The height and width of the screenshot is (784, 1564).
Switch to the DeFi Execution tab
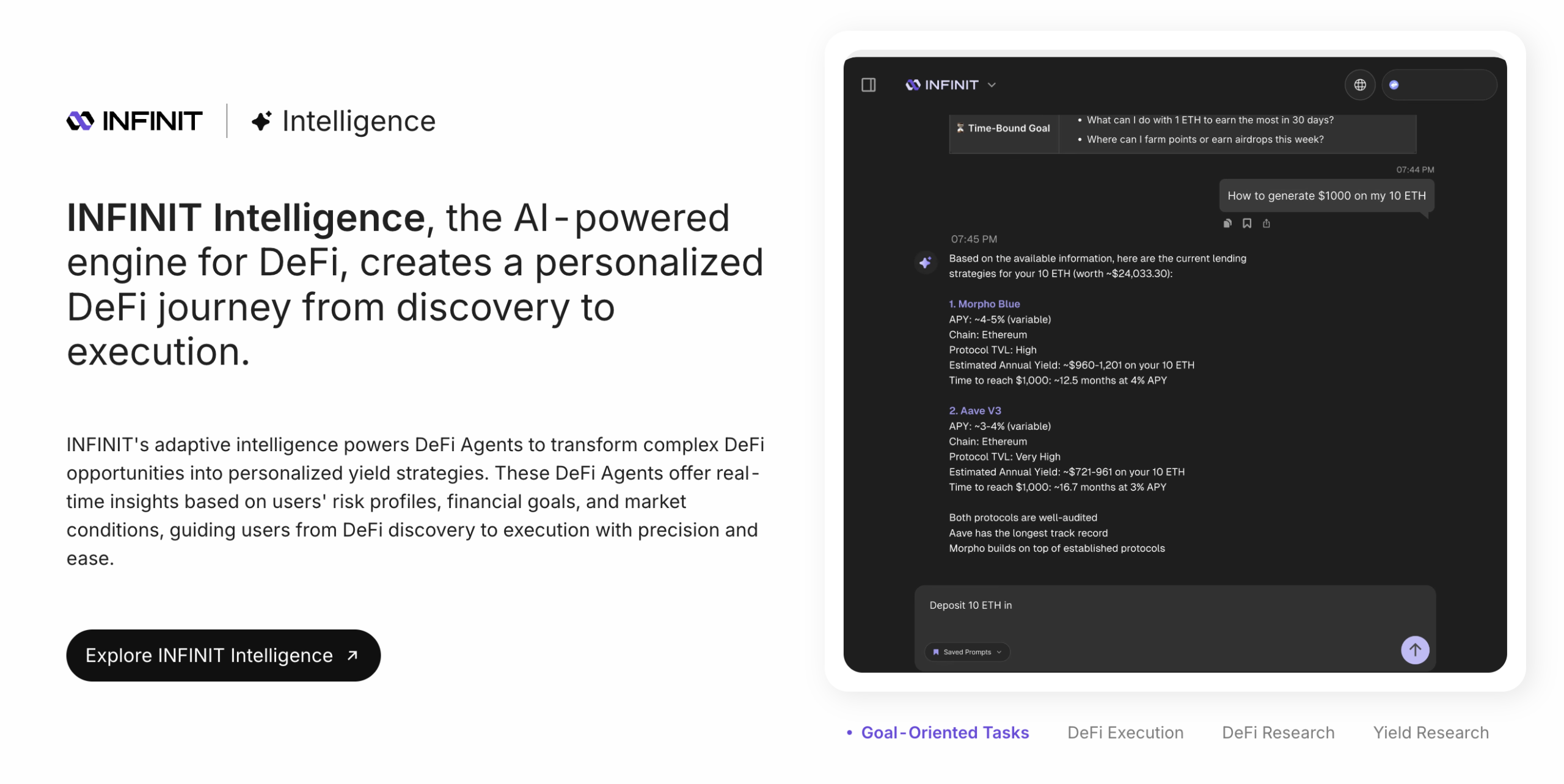pyautogui.click(x=1125, y=732)
